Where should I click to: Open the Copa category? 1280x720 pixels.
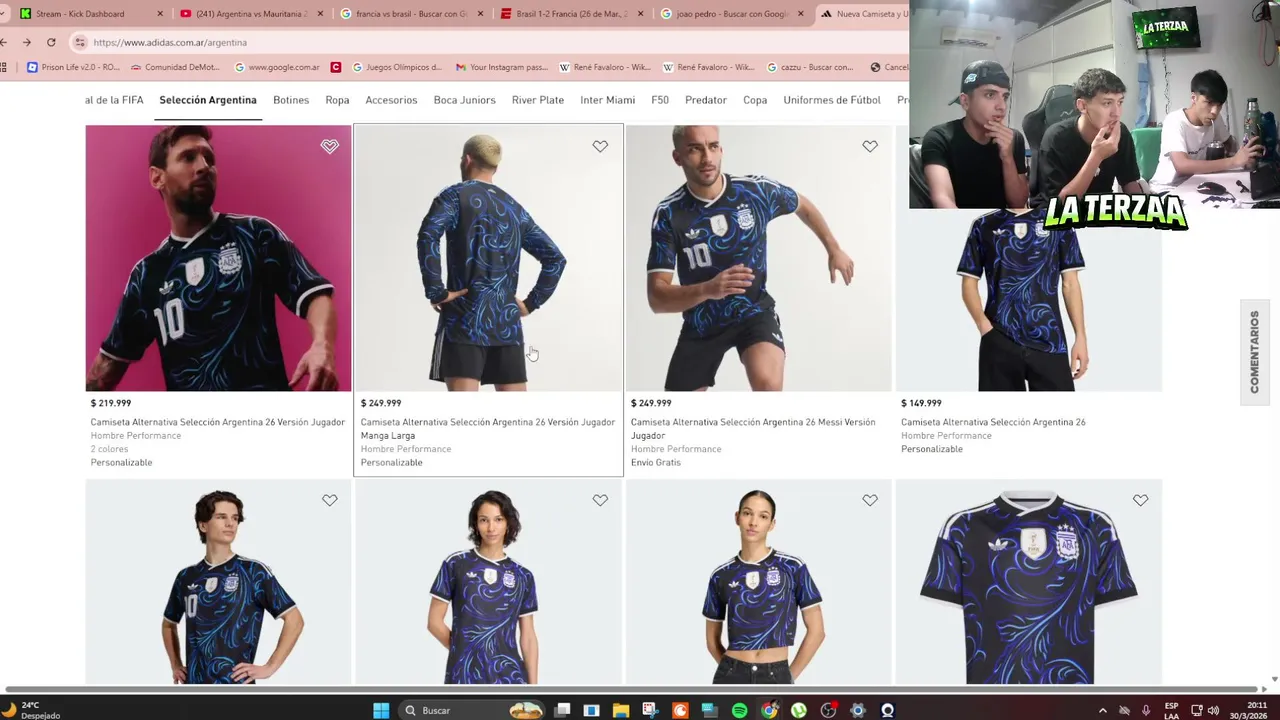(x=755, y=100)
